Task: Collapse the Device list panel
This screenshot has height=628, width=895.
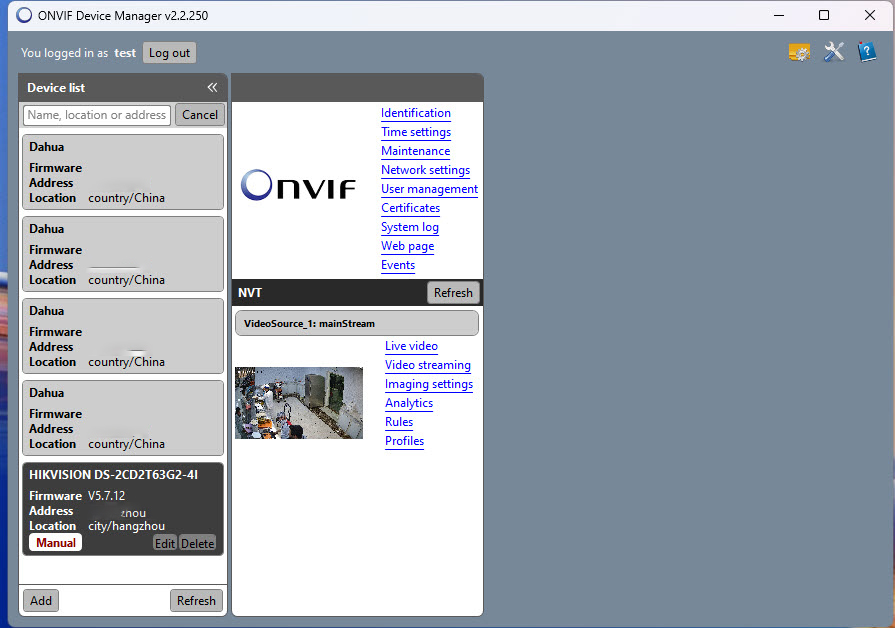Action: (x=212, y=88)
